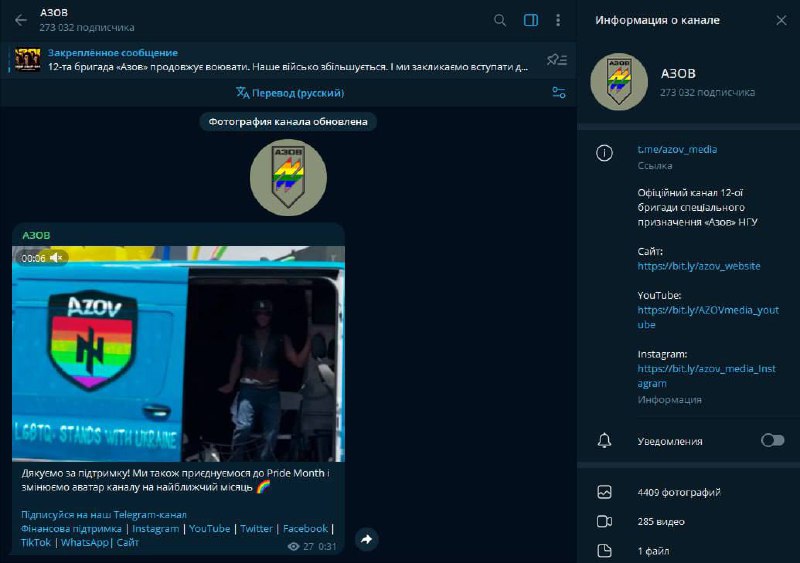
Task: Open the azov_website bit.ly link
Action: pyautogui.click(x=698, y=266)
